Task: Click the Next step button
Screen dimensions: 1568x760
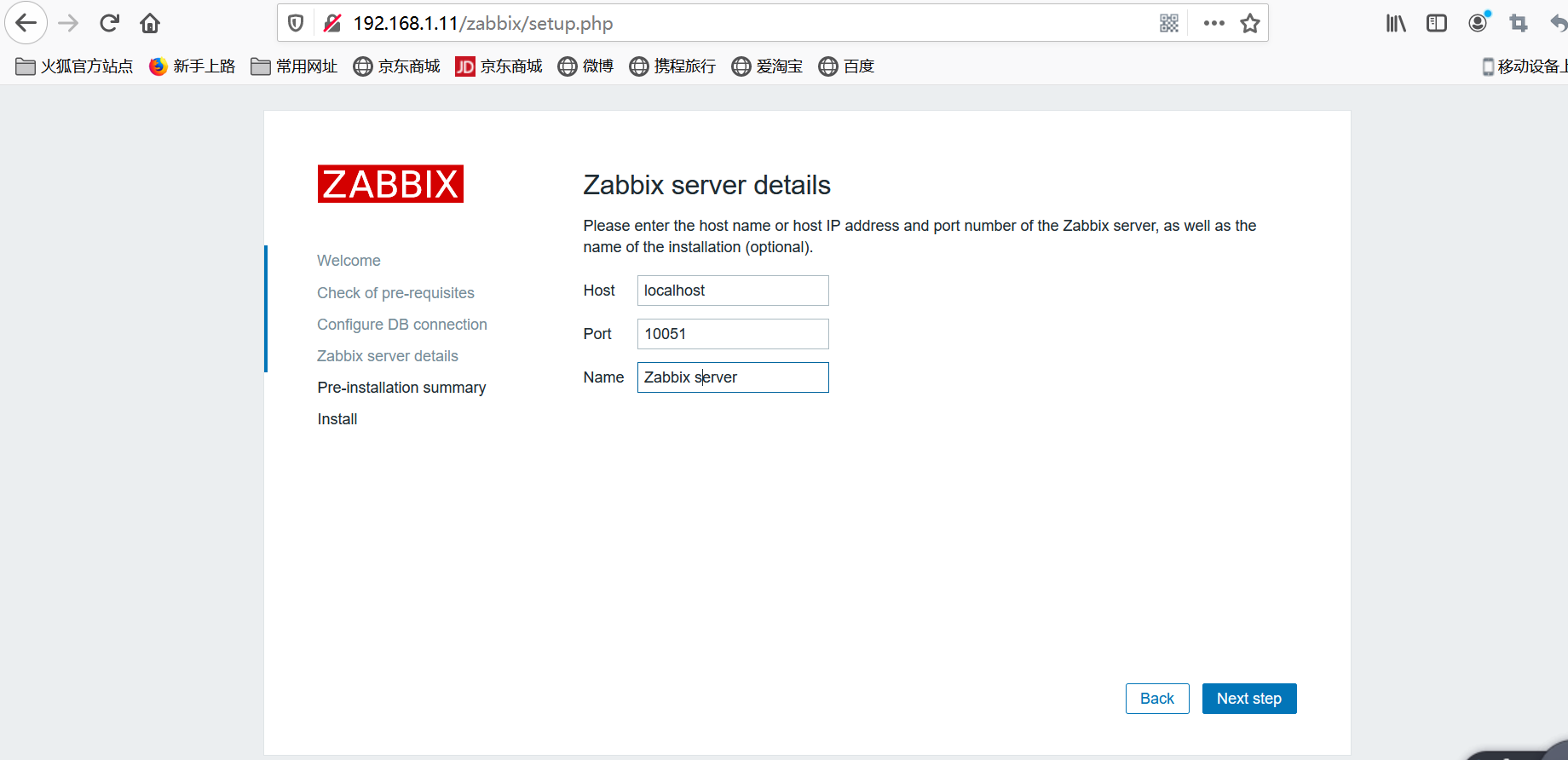Action: click(1249, 699)
